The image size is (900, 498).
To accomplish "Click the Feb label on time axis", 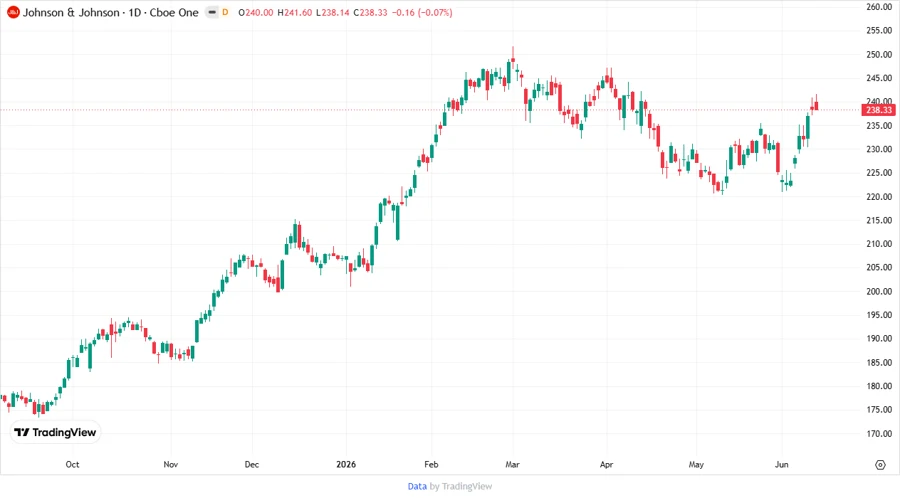I will point(431,465).
